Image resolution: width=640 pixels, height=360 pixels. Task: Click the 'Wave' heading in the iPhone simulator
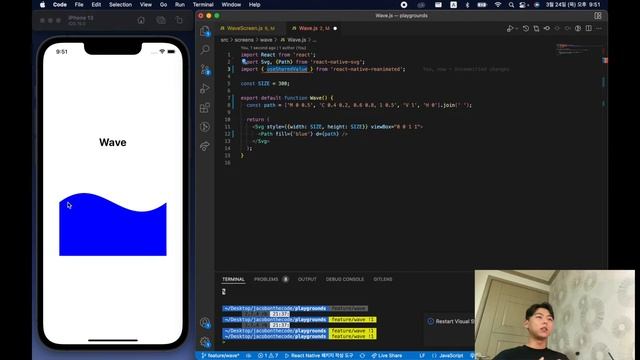[113, 142]
